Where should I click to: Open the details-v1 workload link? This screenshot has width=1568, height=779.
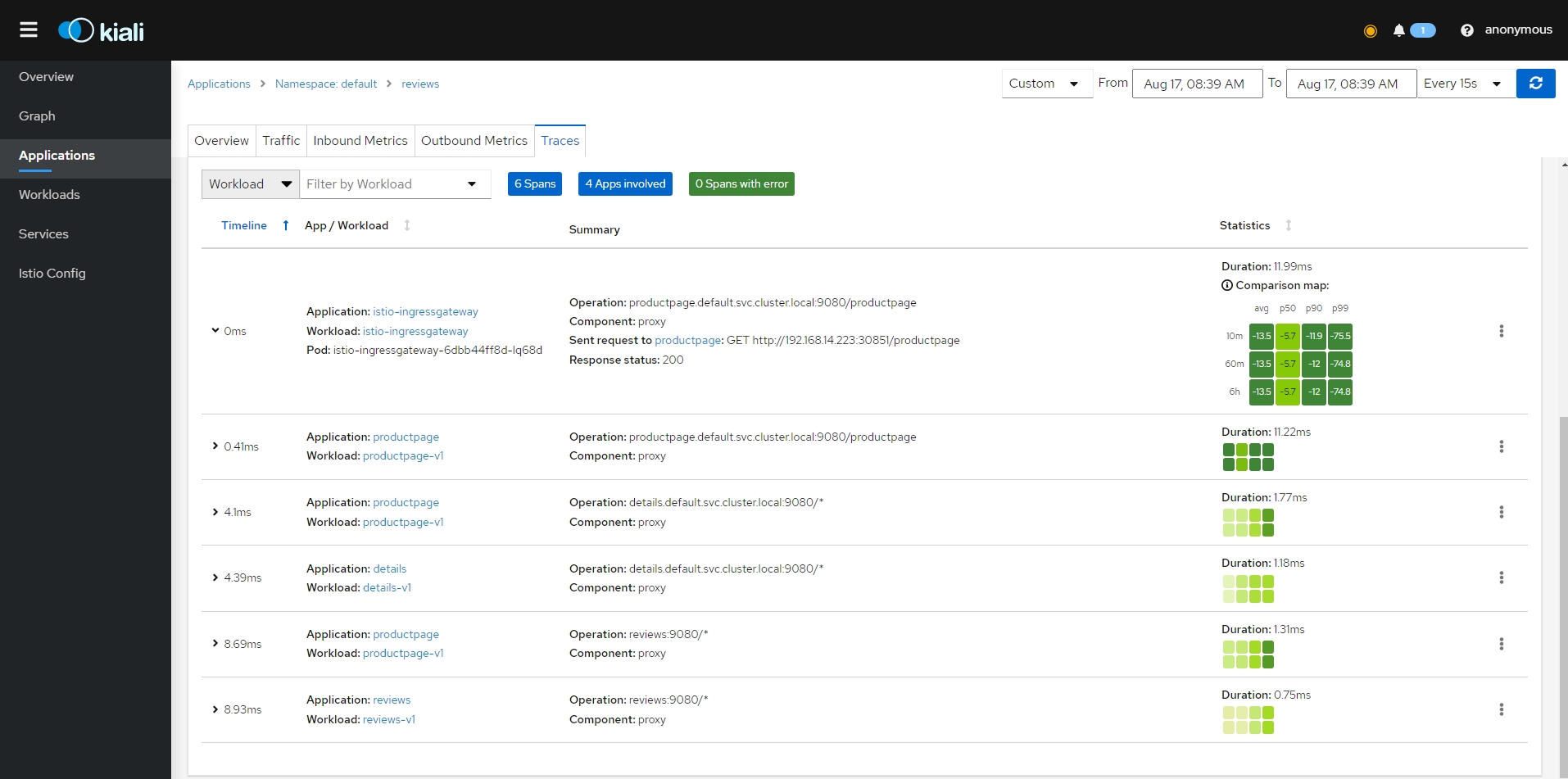(x=387, y=587)
